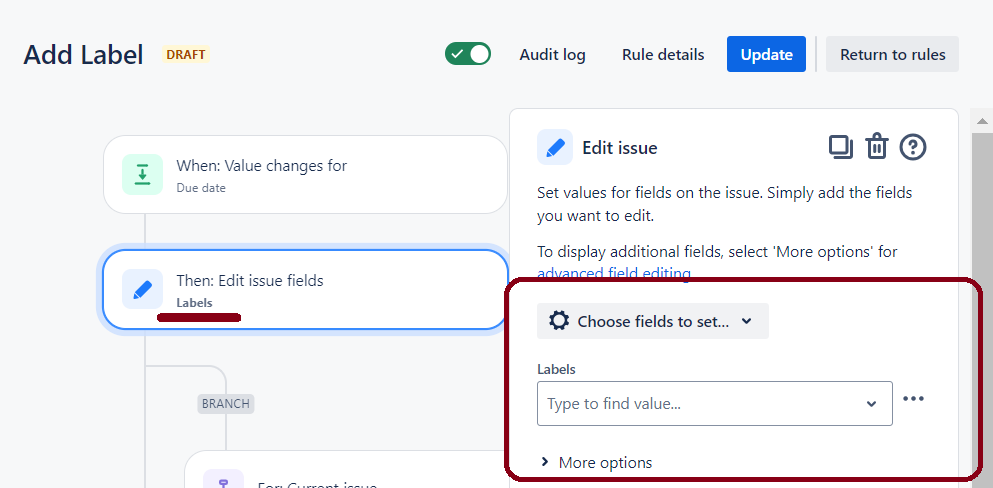Select the When: Value changes for trigger card
993x488 pixels.
coord(305,175)
